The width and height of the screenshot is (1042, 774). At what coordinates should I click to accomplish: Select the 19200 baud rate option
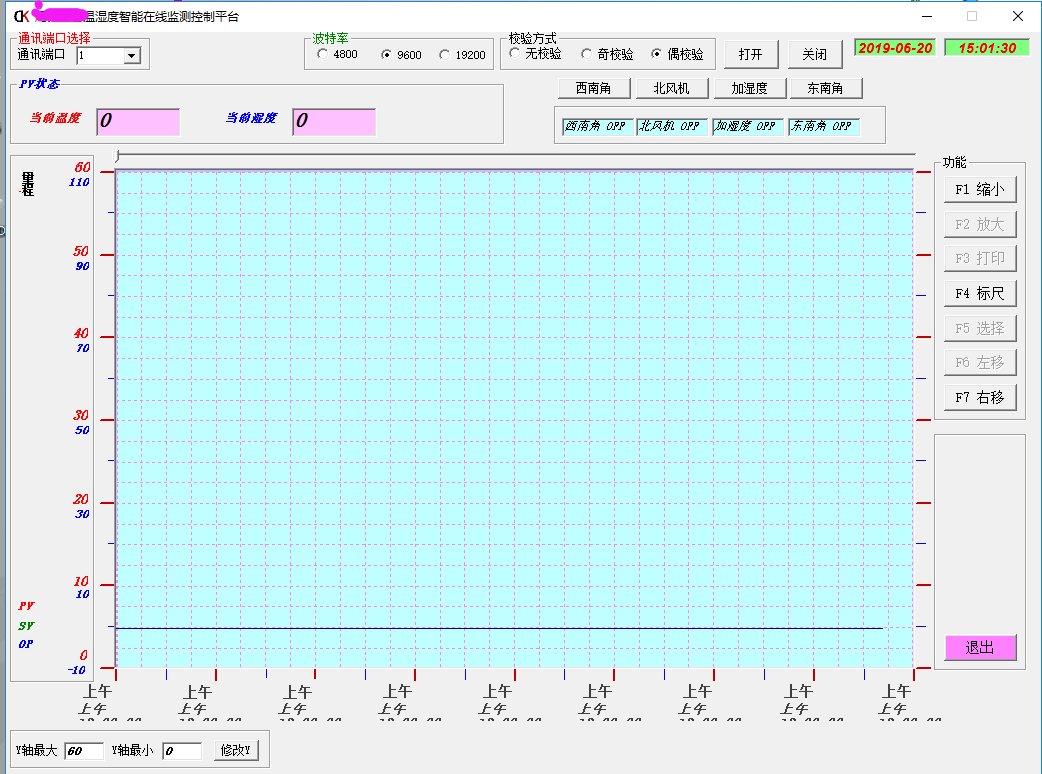point(444,55)
